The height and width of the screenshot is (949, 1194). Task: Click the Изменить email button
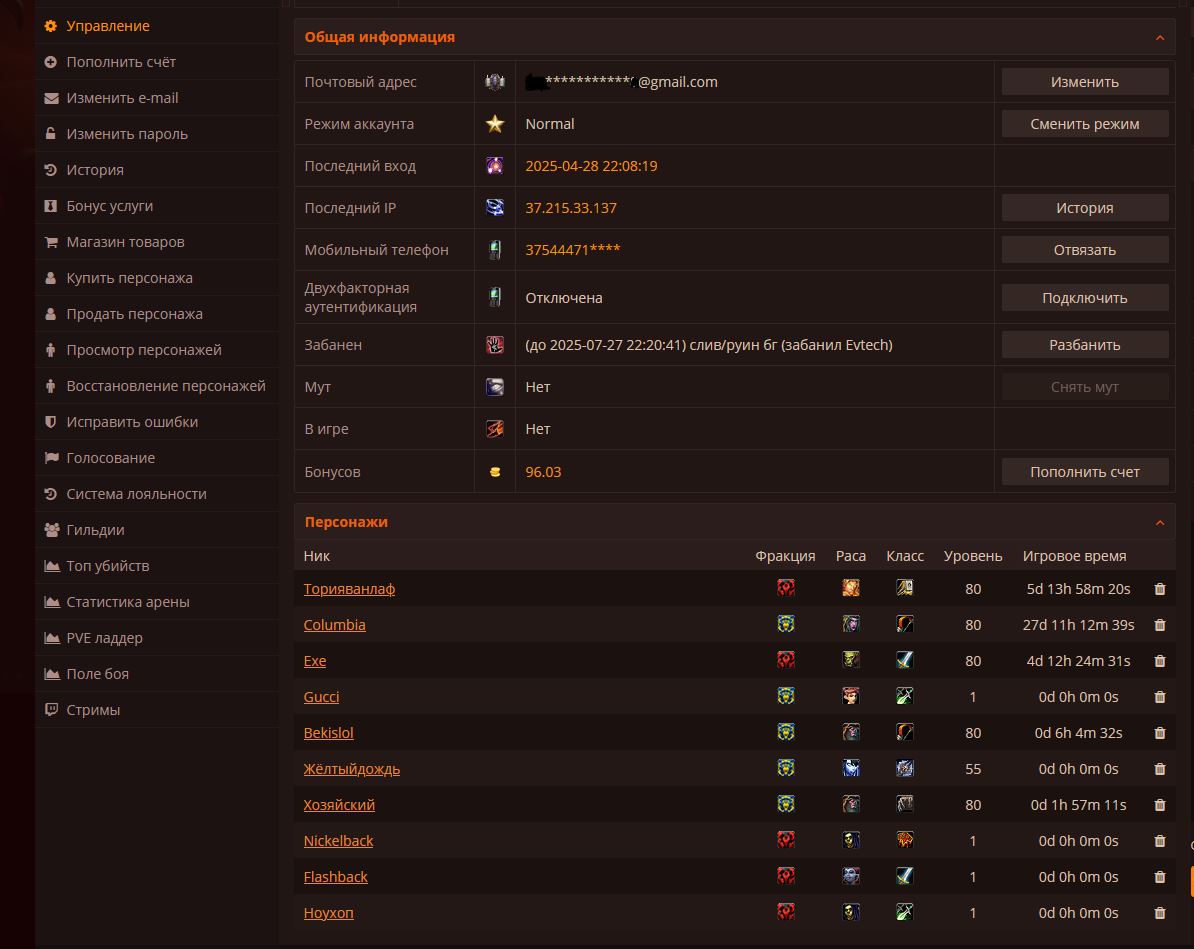[x=1084, y=81]
